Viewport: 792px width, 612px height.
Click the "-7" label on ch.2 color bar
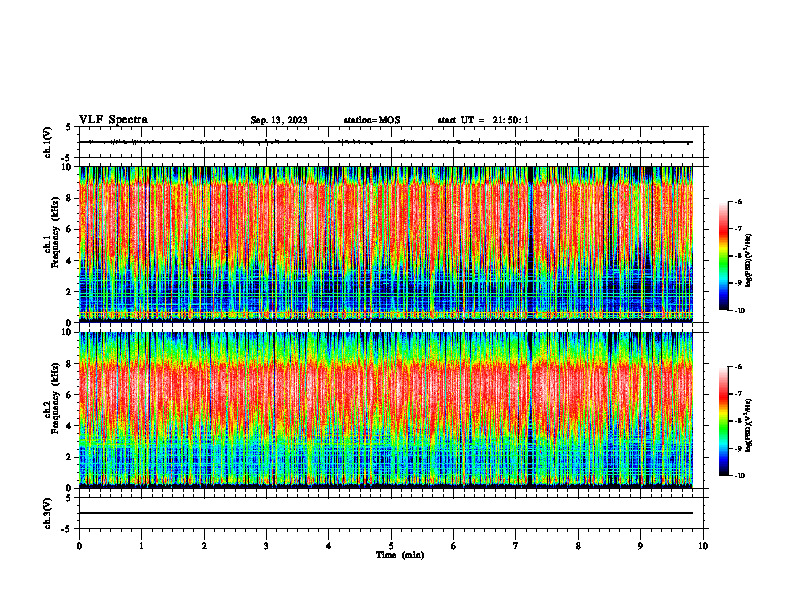tap(738, 394)
